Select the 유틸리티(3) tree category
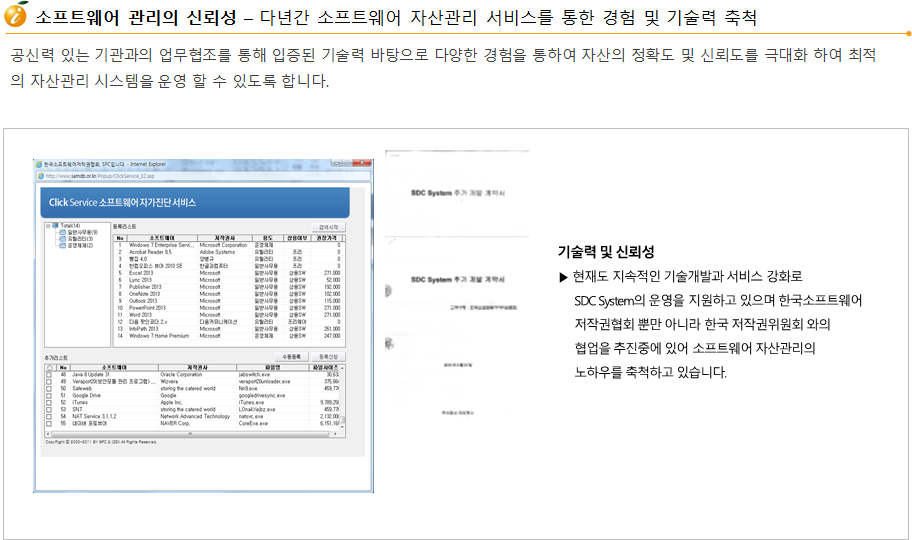This screenshot has width=912, height=540. [80, 239]
